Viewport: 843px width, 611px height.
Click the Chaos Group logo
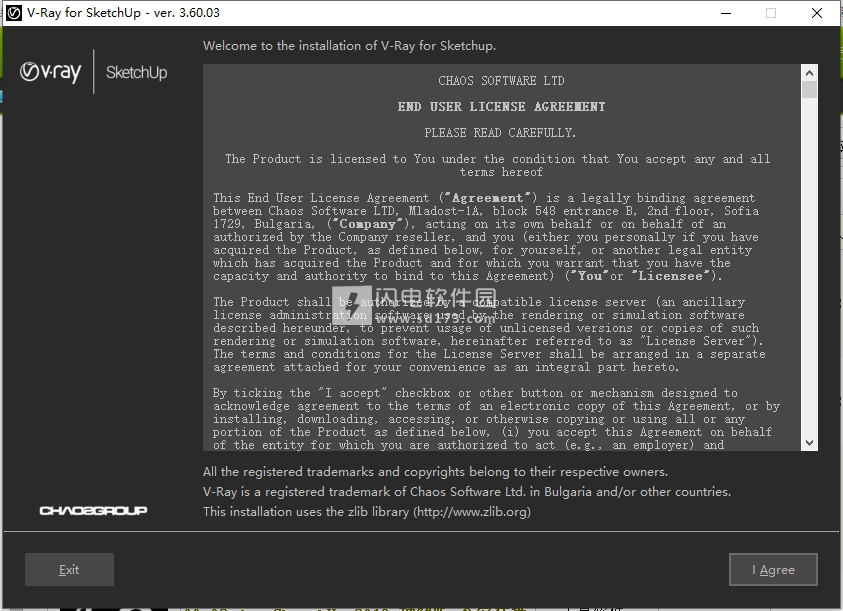(94, 510)
